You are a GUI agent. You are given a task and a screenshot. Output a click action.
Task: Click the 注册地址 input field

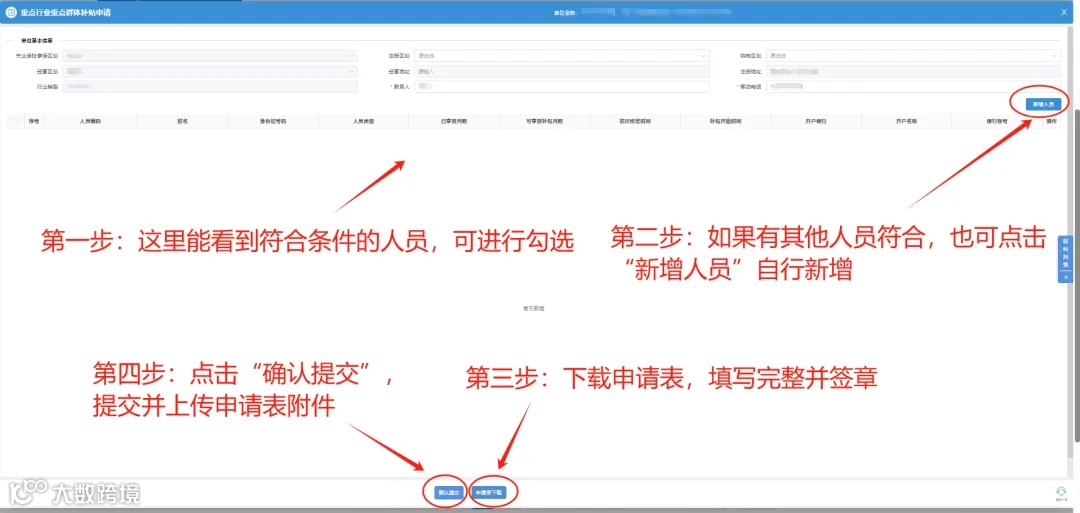[x=913, y=71]
